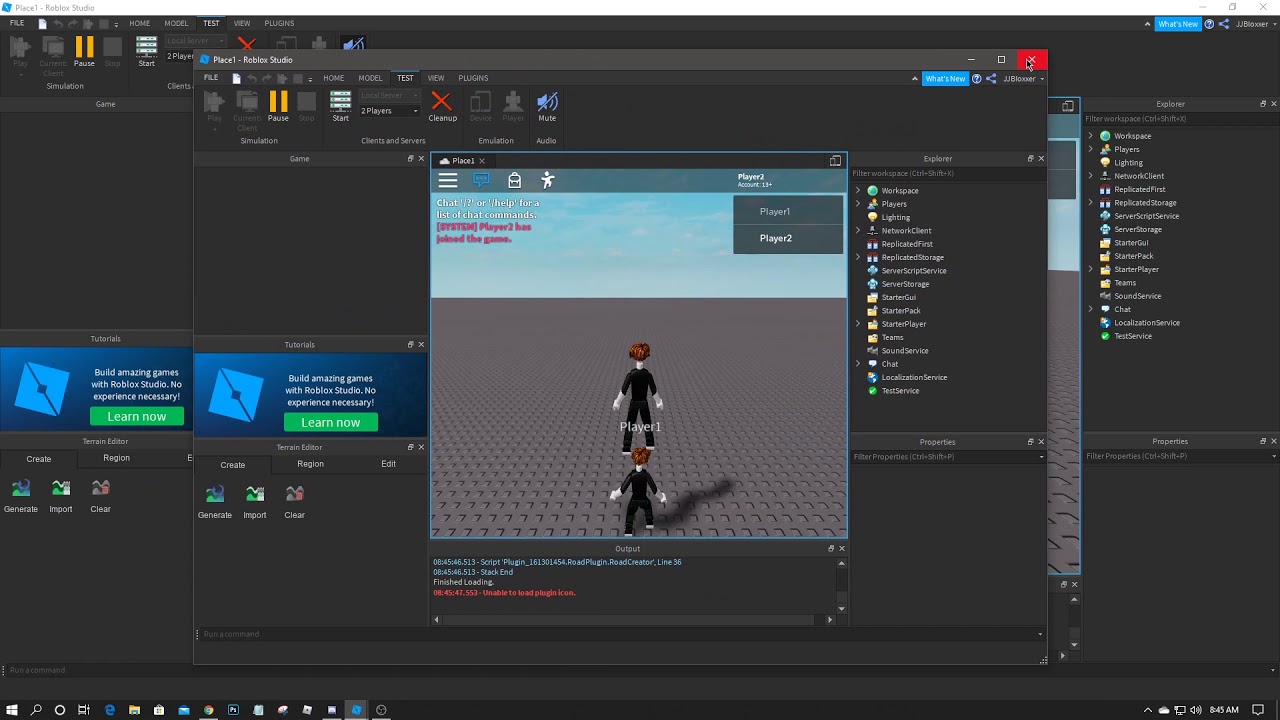Collapse the ribbon with the up caret
This screenshot has height=720, width=1280.
tap(914, 79)
